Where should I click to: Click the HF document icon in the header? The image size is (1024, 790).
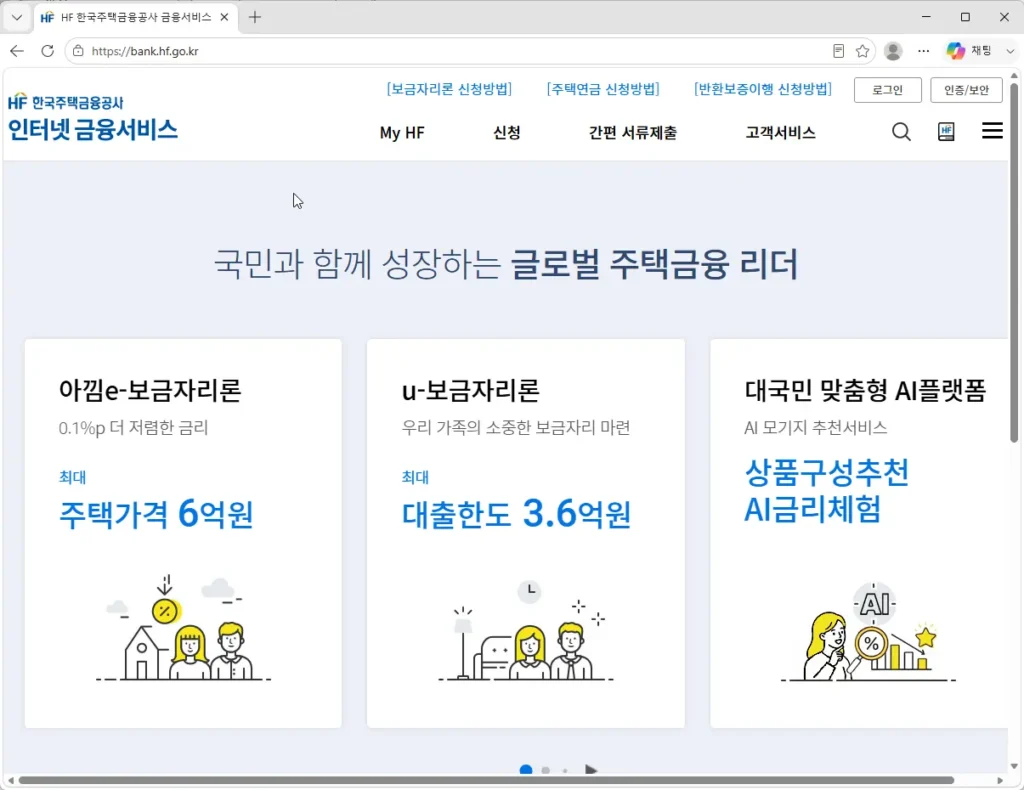tap(946, 132)
